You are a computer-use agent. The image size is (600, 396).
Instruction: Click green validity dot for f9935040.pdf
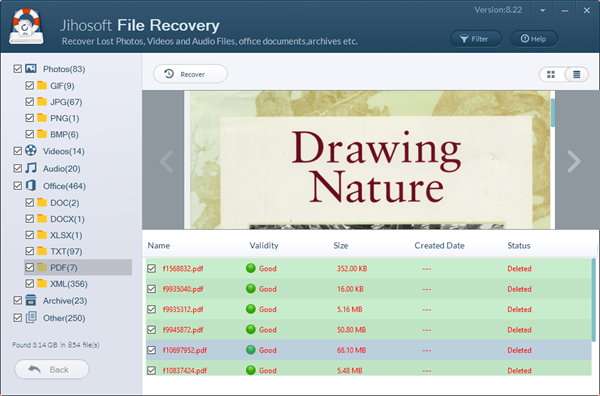point(251,288)
